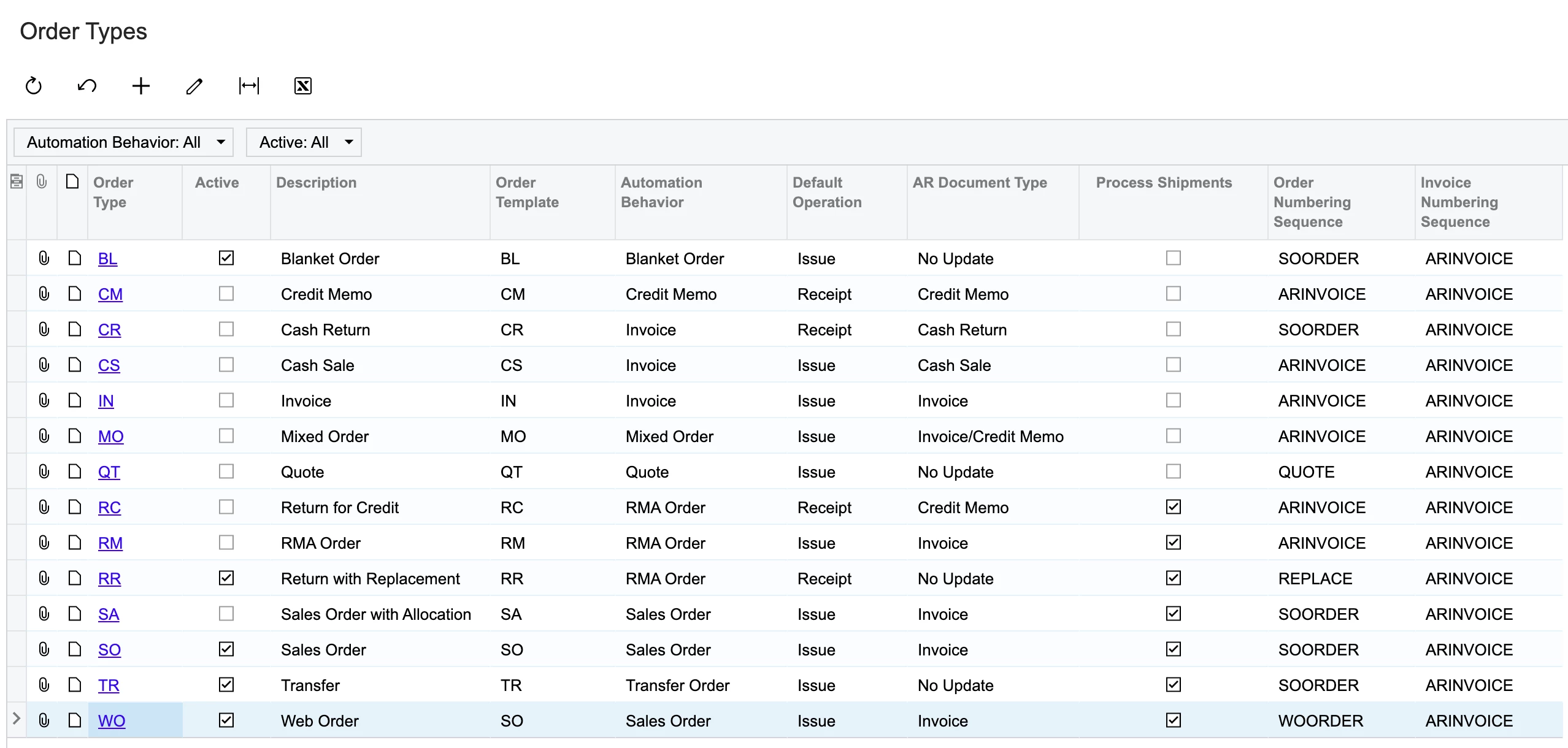Image resolution: width=1568 pixels, height=748 pixels.
Task: Add new row with plus icon
Action: click(x=141, y=86)
